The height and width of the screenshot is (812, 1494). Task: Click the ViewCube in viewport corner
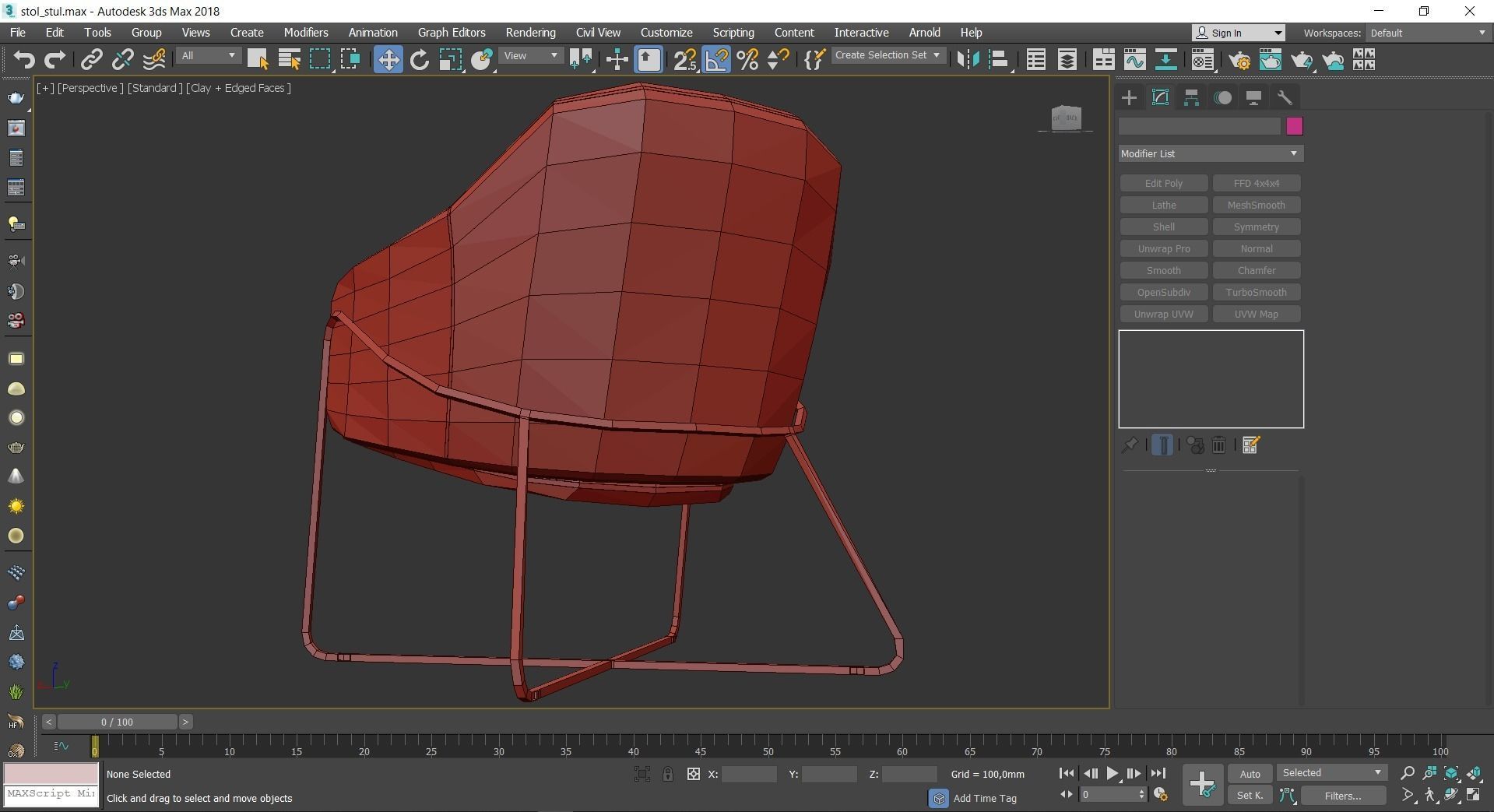point(1066,118)
